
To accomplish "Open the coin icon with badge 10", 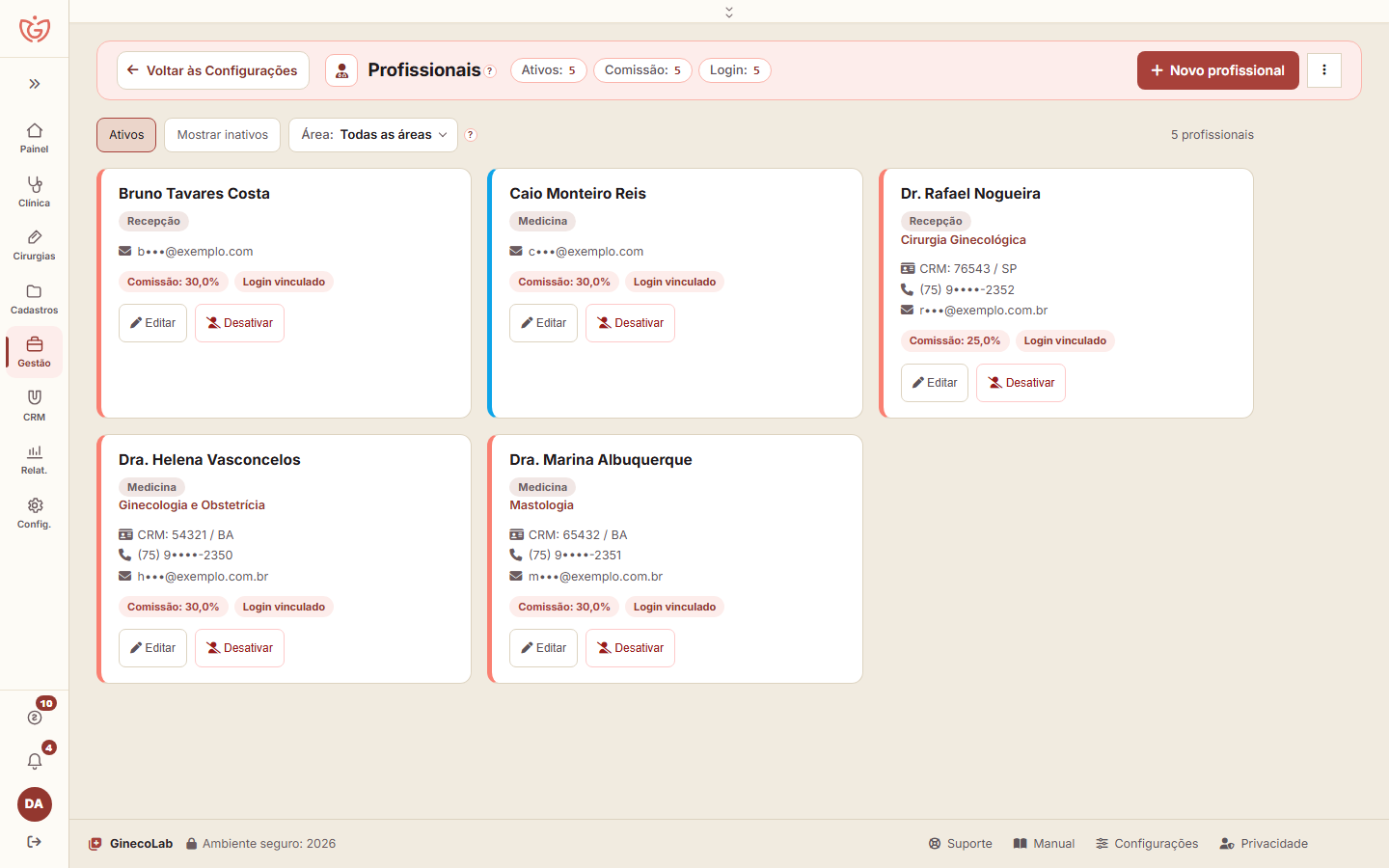I will (35, 717).
